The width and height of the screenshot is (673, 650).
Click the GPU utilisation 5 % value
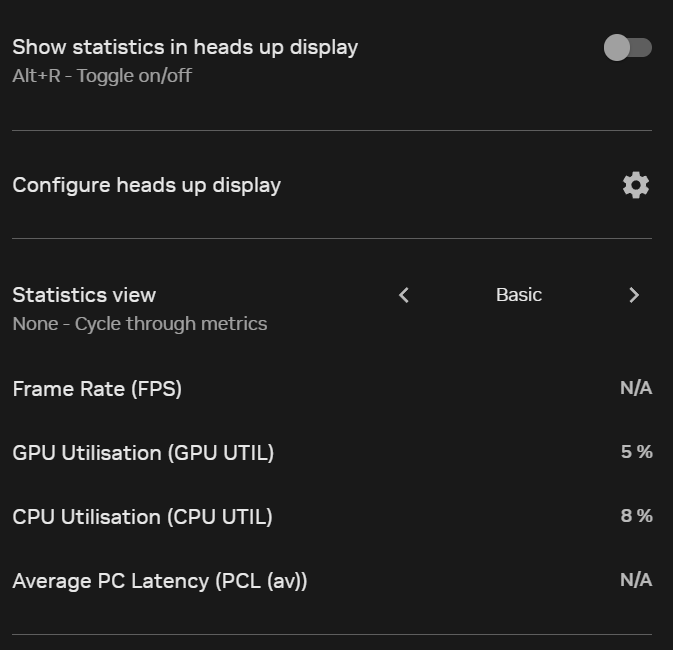tap(636, 452)
